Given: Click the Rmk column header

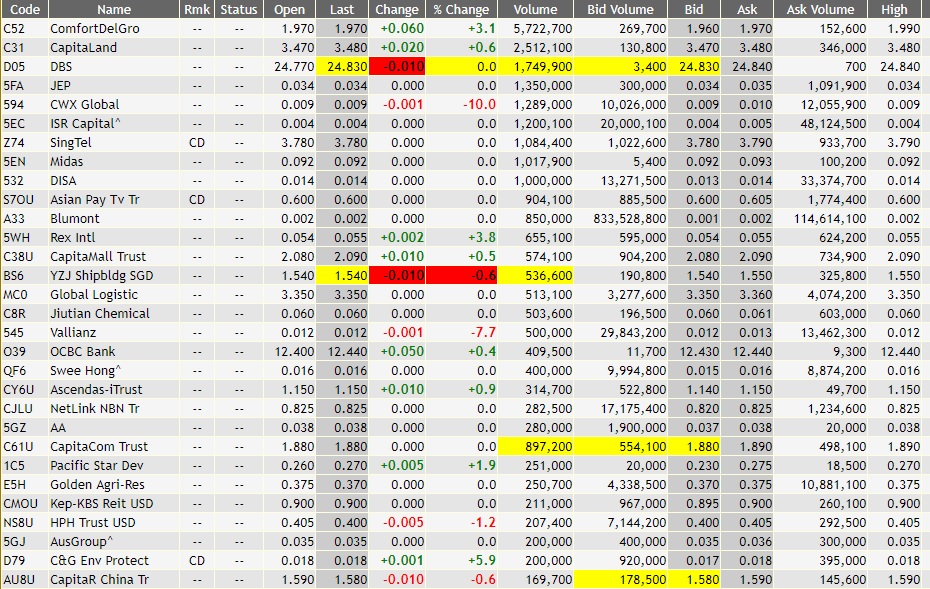Looking at the screenshot, I should tap(197, 9).
